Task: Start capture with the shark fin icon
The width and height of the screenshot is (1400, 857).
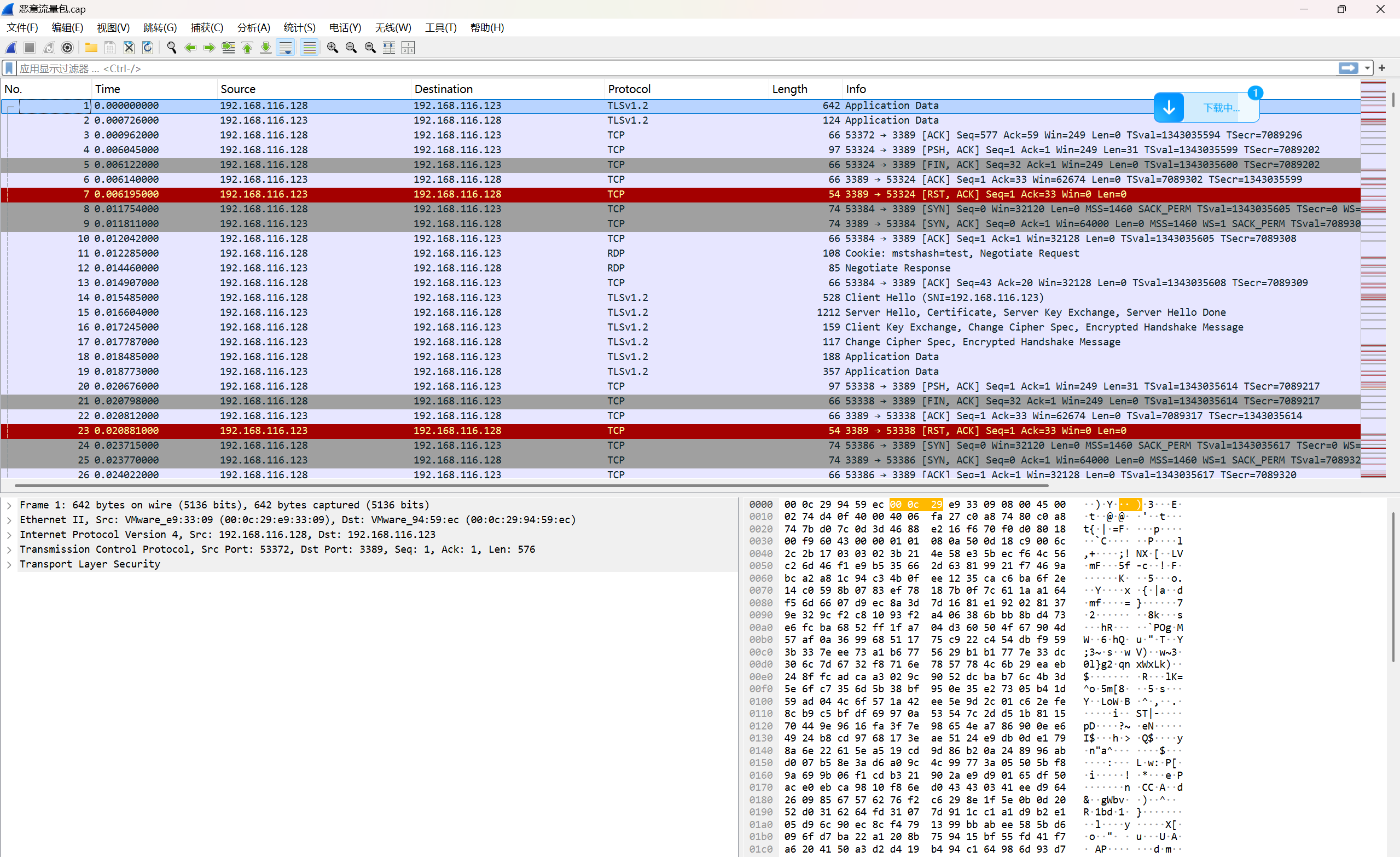Action: click(x=11, y=48)
